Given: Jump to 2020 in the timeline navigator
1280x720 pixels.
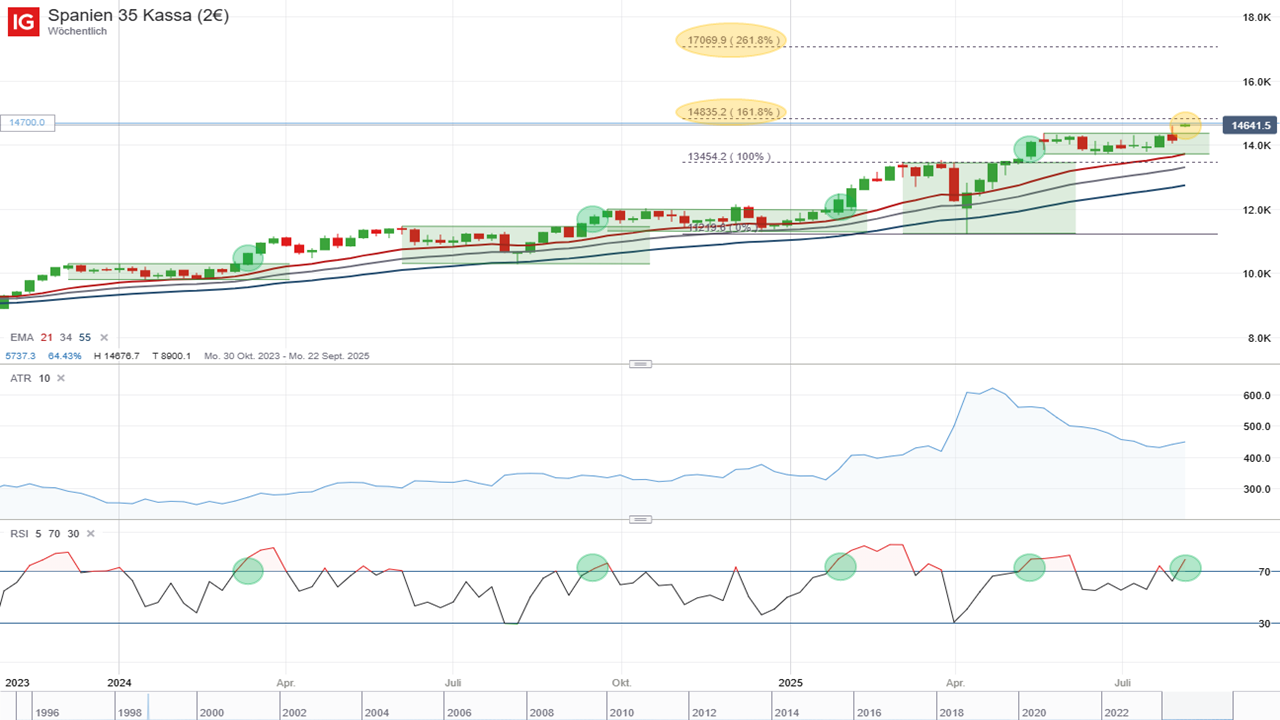Looking at the screenshot, I should tap(1034, 713).
